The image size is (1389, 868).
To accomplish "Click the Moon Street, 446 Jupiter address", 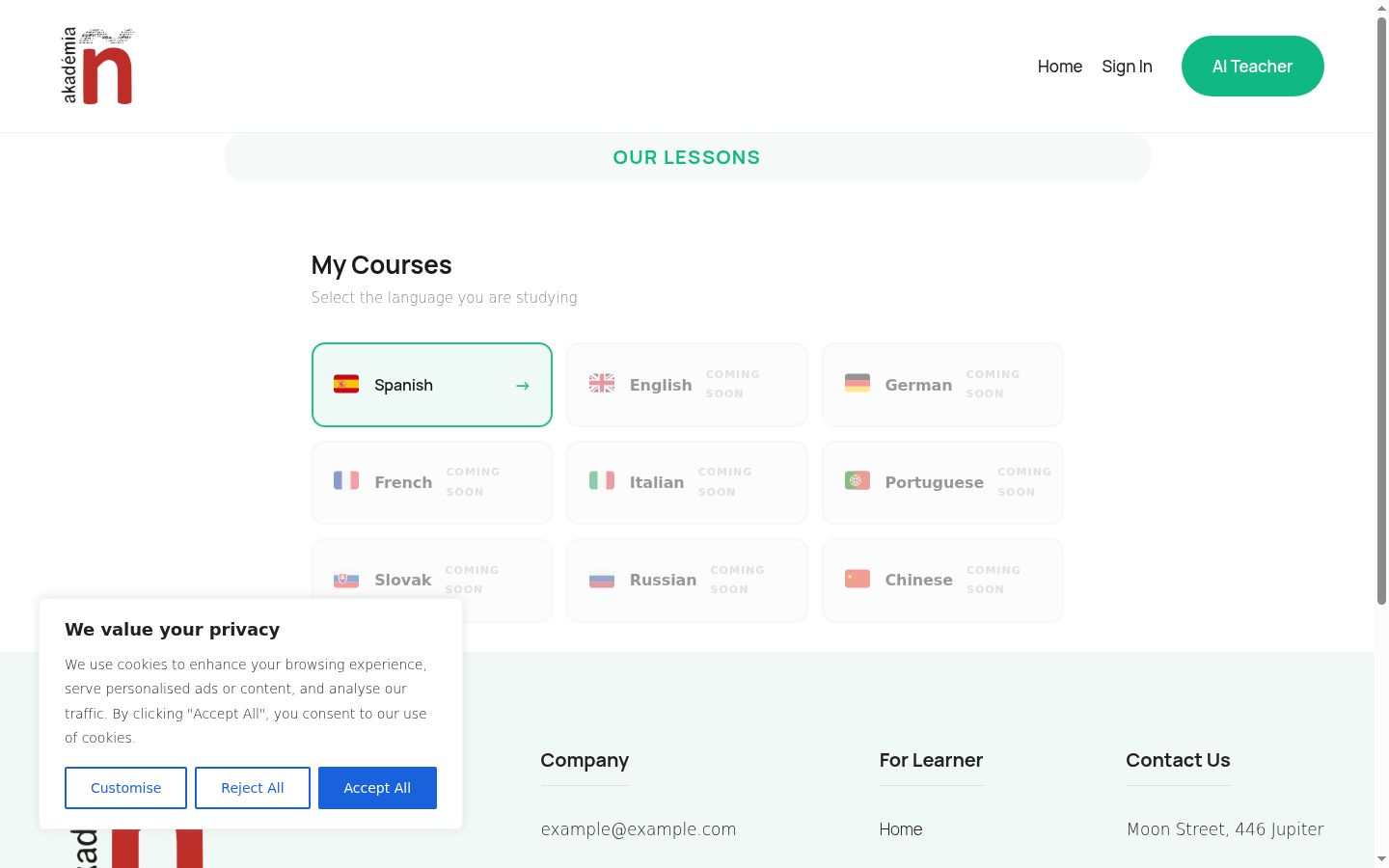I will 1225,829.
